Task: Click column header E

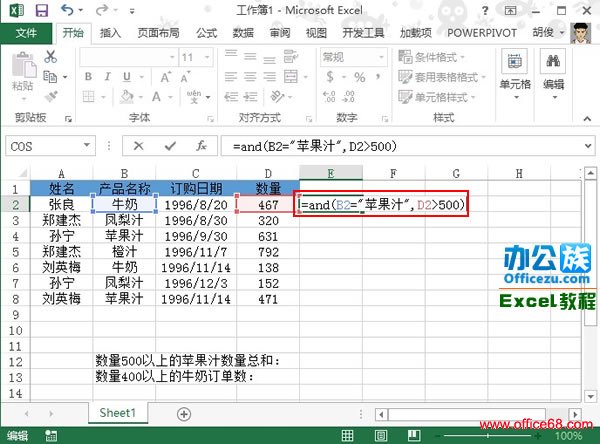Action: [331, 173]
